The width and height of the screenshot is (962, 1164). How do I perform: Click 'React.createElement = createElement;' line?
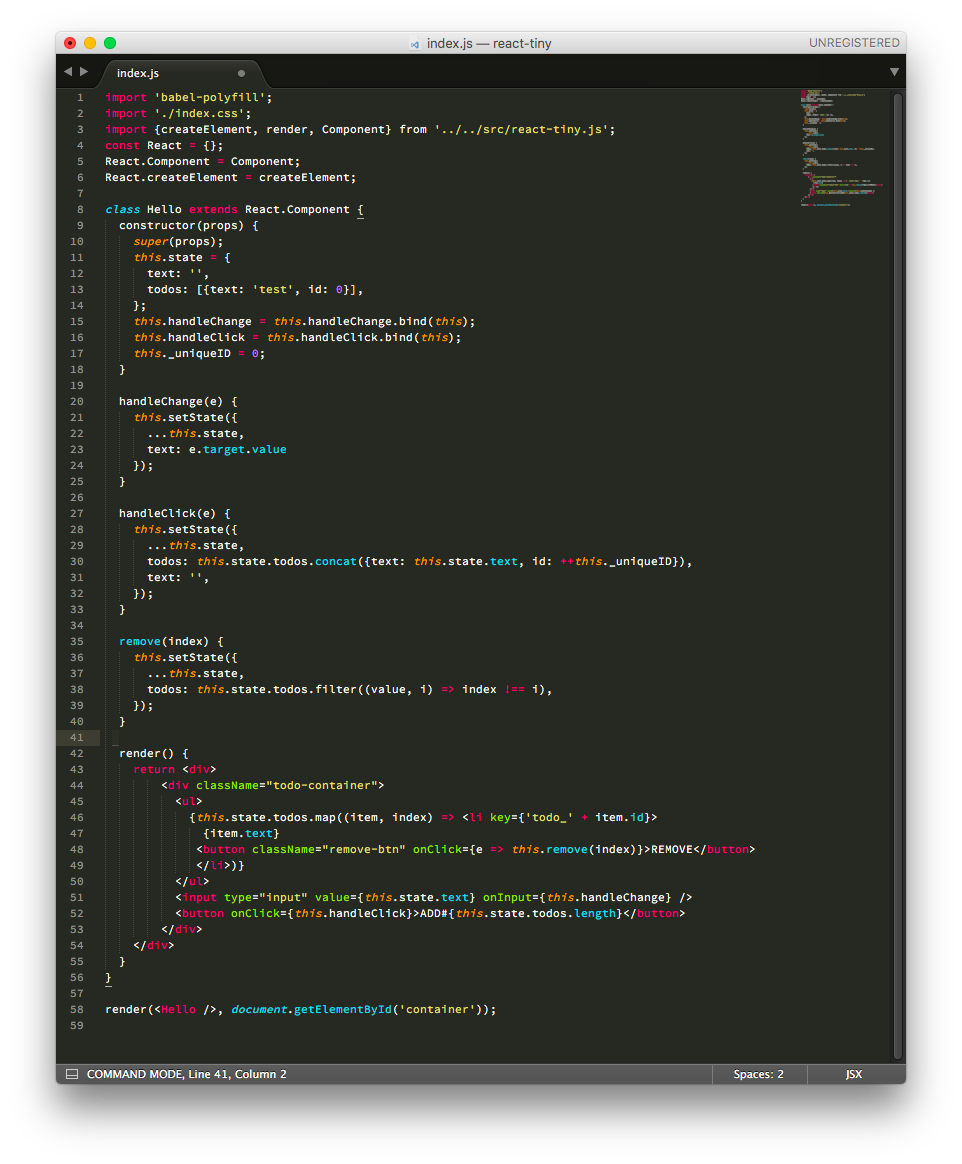tap(230, 177)
